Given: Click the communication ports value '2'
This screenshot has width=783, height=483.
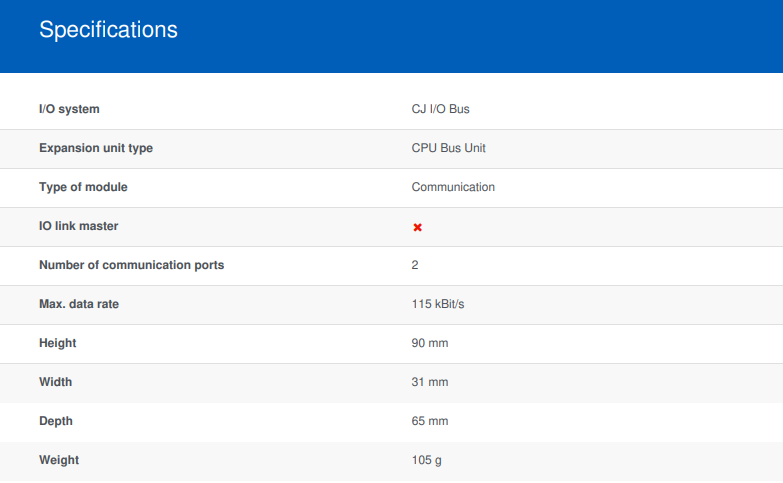Looking at the screenshot, I should pos(415,265).
